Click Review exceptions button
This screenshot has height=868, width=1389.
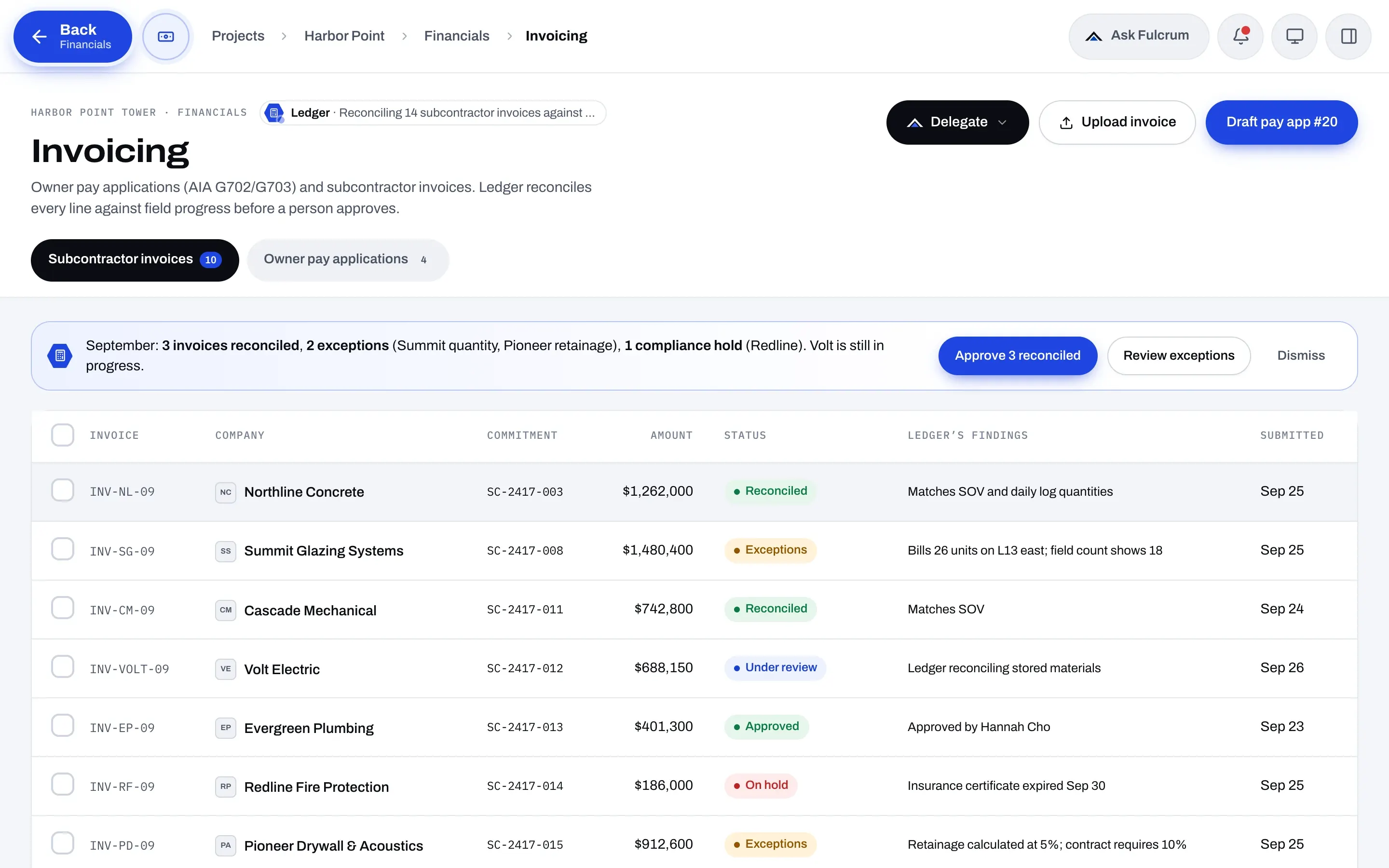tap(1178, 355)
